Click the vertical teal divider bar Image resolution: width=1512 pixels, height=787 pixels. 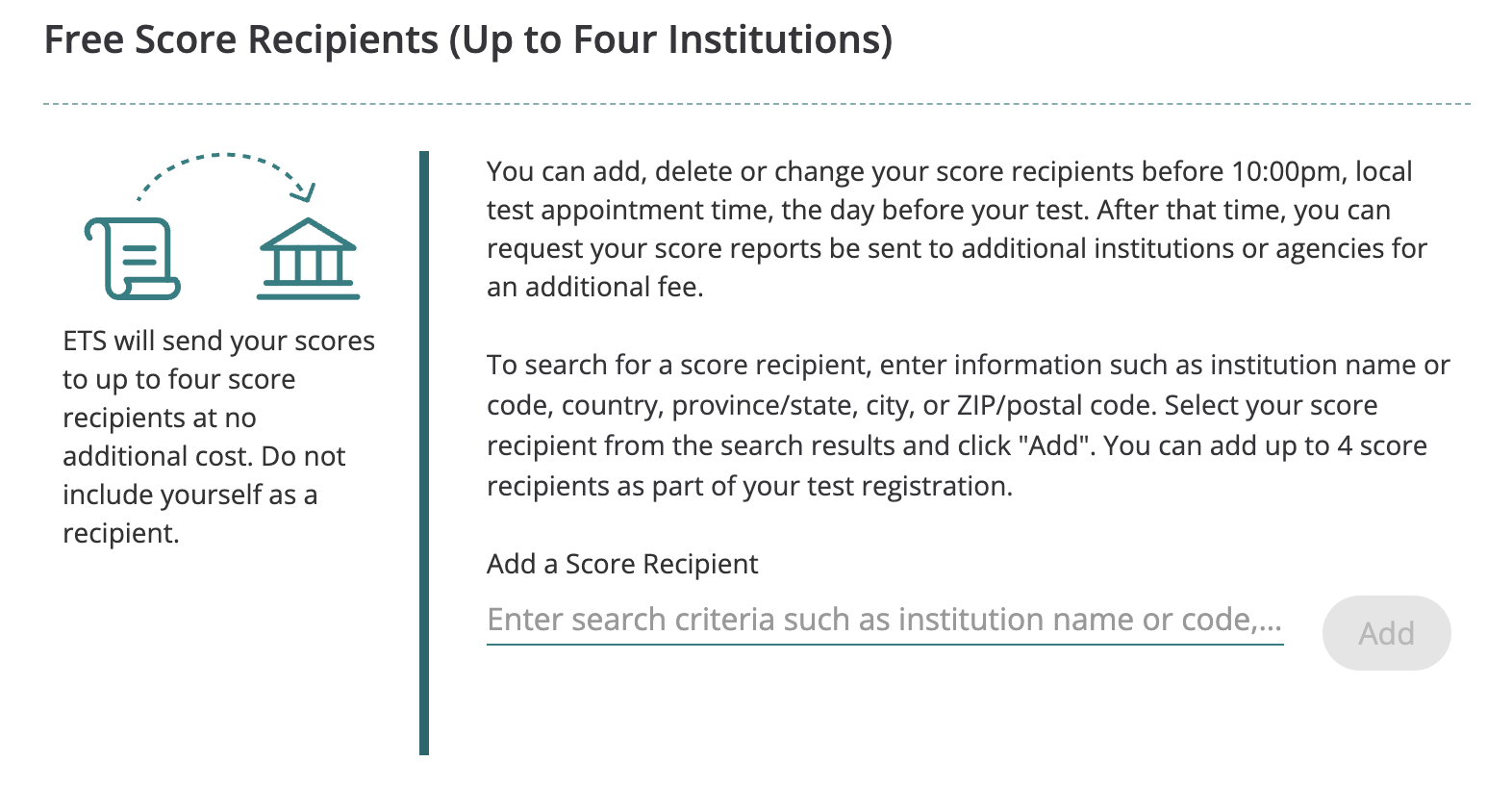[x=424, y=452]
